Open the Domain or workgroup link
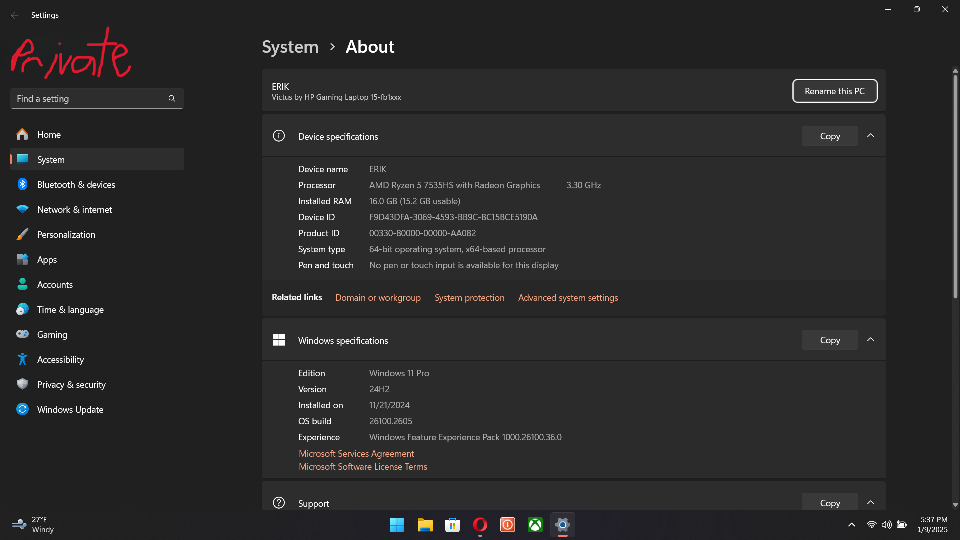This screenshot has height=540, width=960. [378, 298]
